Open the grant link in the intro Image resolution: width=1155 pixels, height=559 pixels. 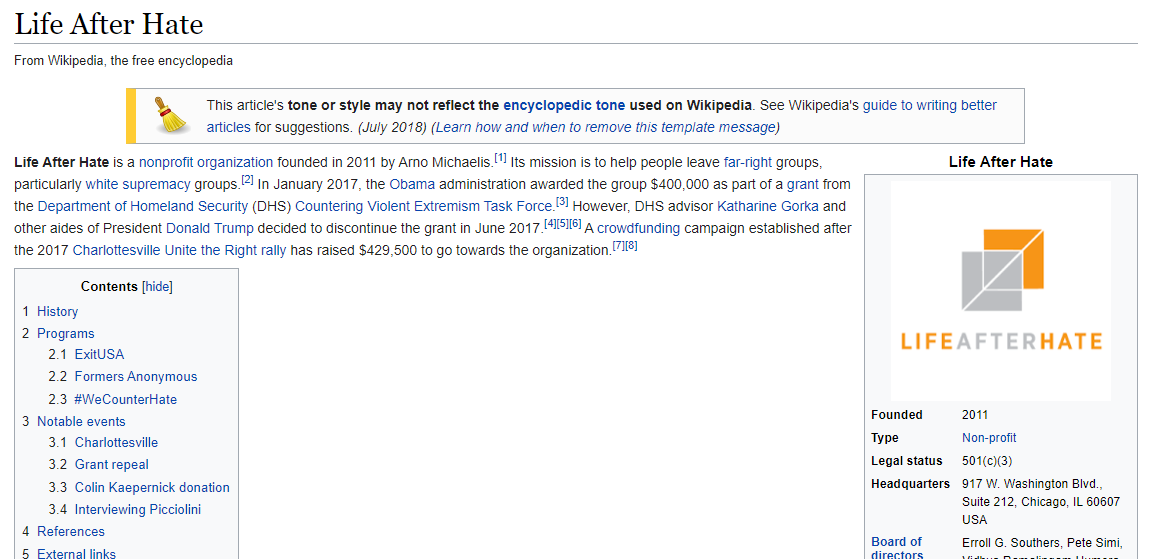(x=803, y=183)
